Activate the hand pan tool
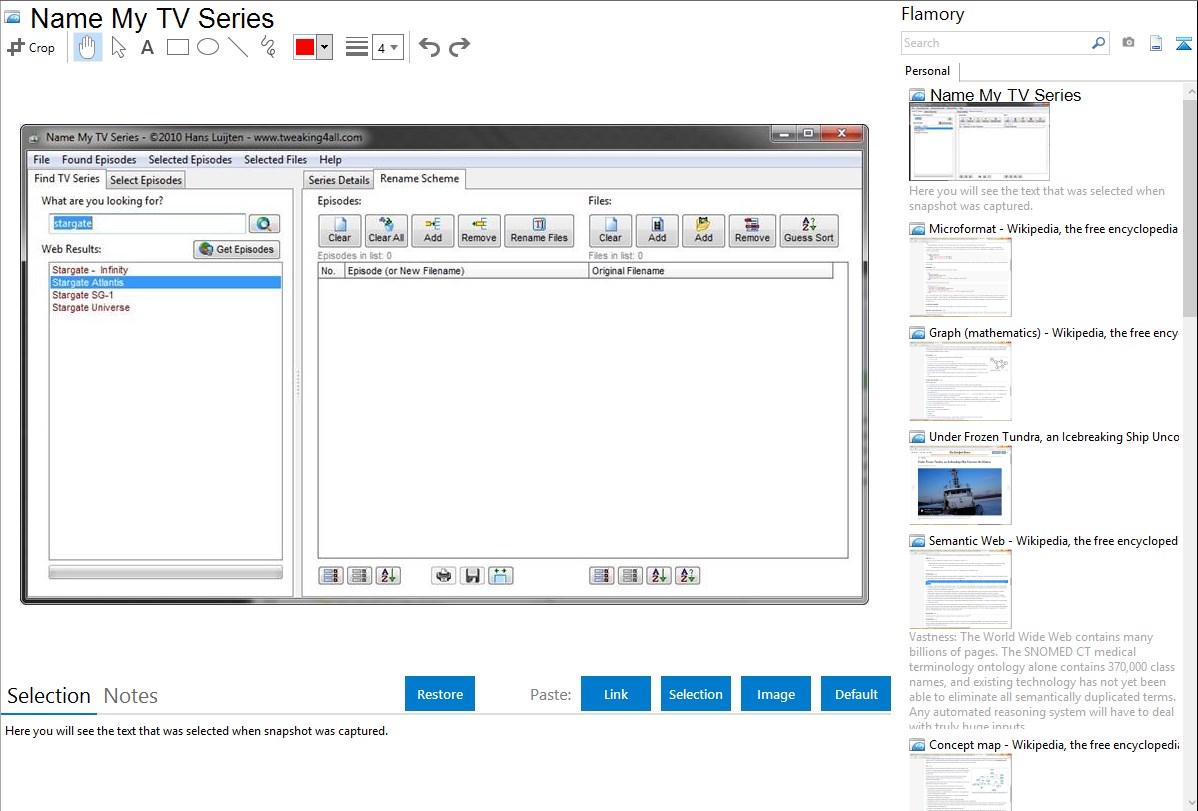Screen dimensions: 1198x811 [x=87, y=47]
